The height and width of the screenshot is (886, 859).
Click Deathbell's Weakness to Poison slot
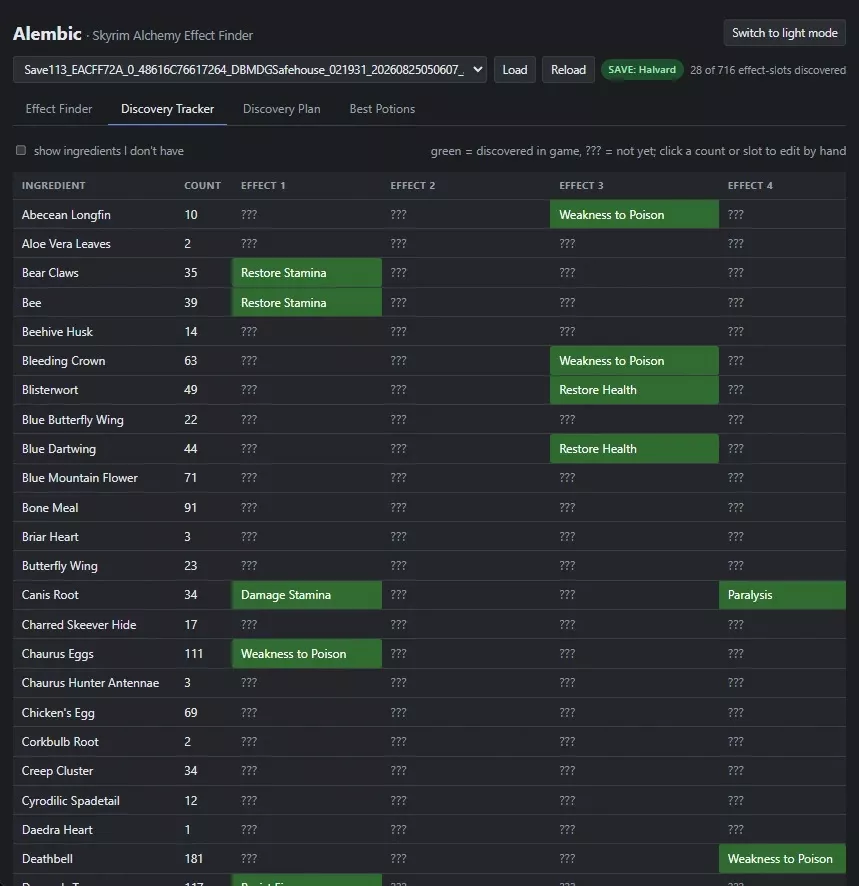click(782, 858)
